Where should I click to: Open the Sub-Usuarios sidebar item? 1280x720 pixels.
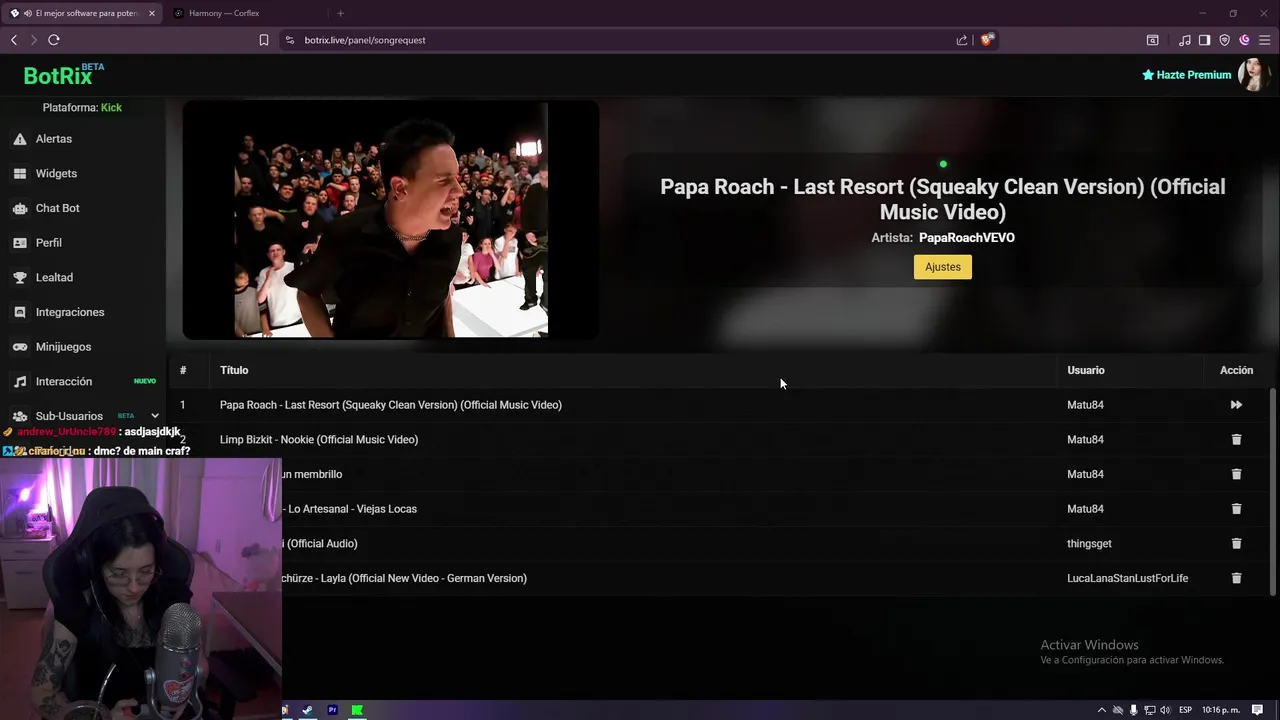[x=69, y=416]
